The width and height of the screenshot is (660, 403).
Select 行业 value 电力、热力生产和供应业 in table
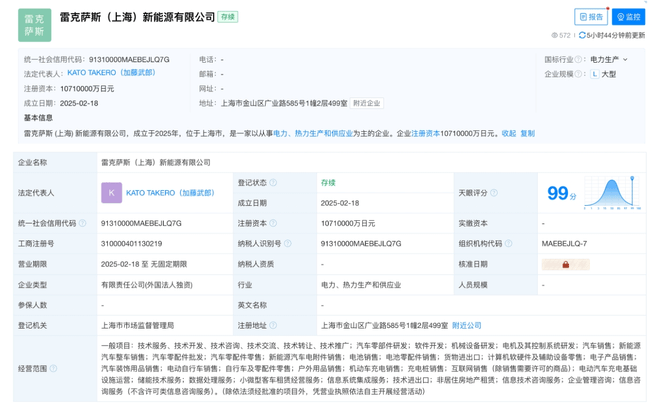(361, 285)
